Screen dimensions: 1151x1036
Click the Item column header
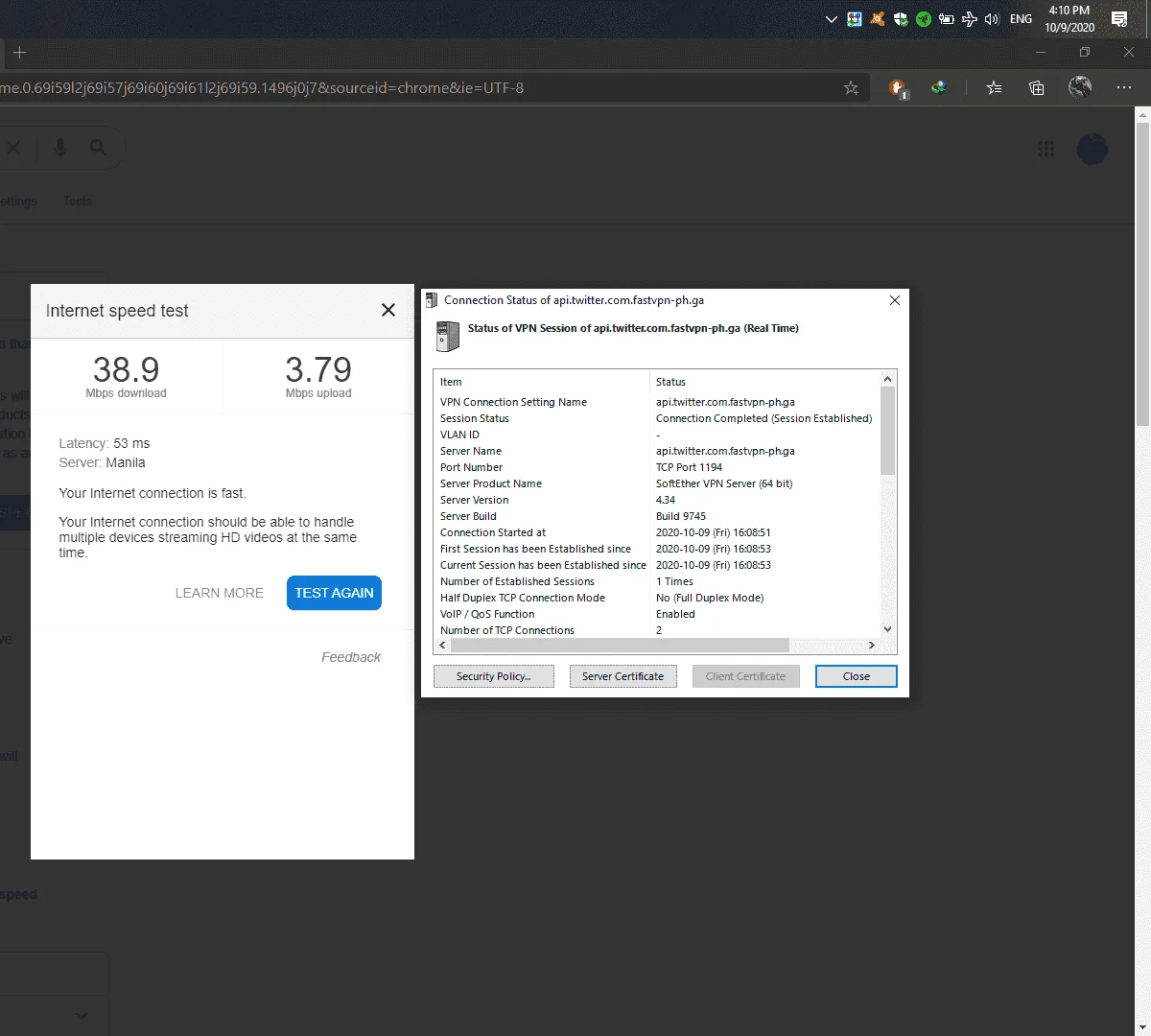(x=542, y=382)
